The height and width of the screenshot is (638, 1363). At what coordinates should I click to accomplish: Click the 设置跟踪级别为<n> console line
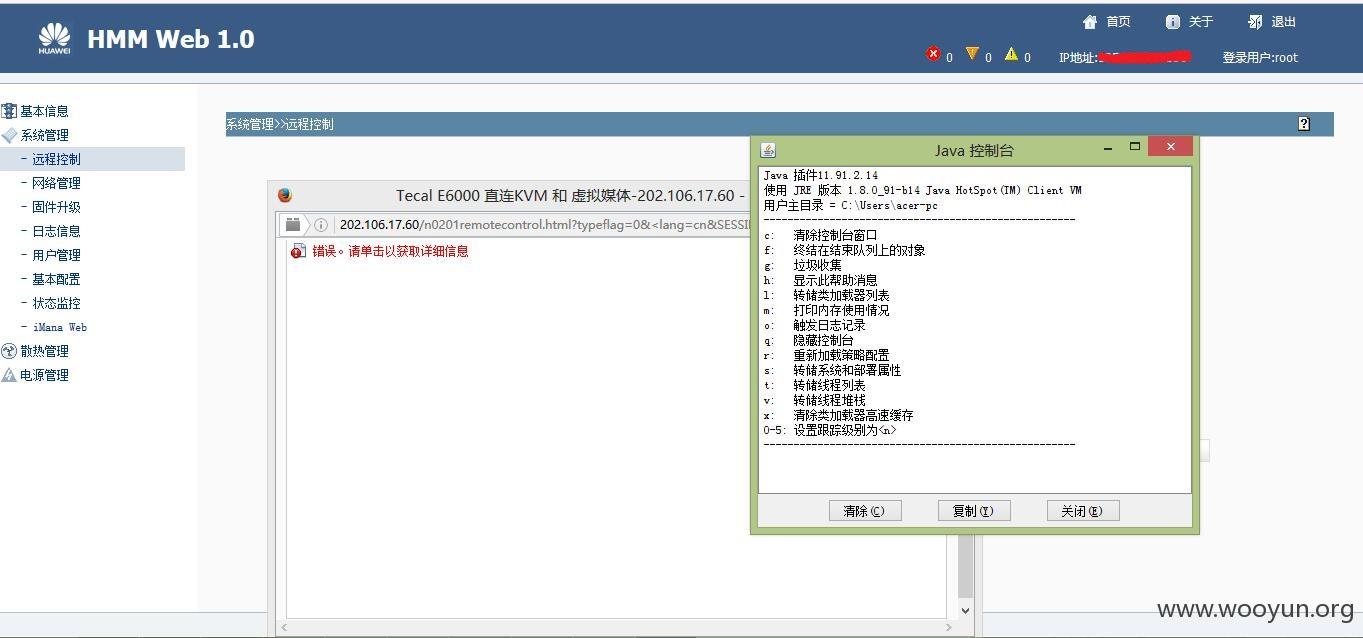coord(845,430)
